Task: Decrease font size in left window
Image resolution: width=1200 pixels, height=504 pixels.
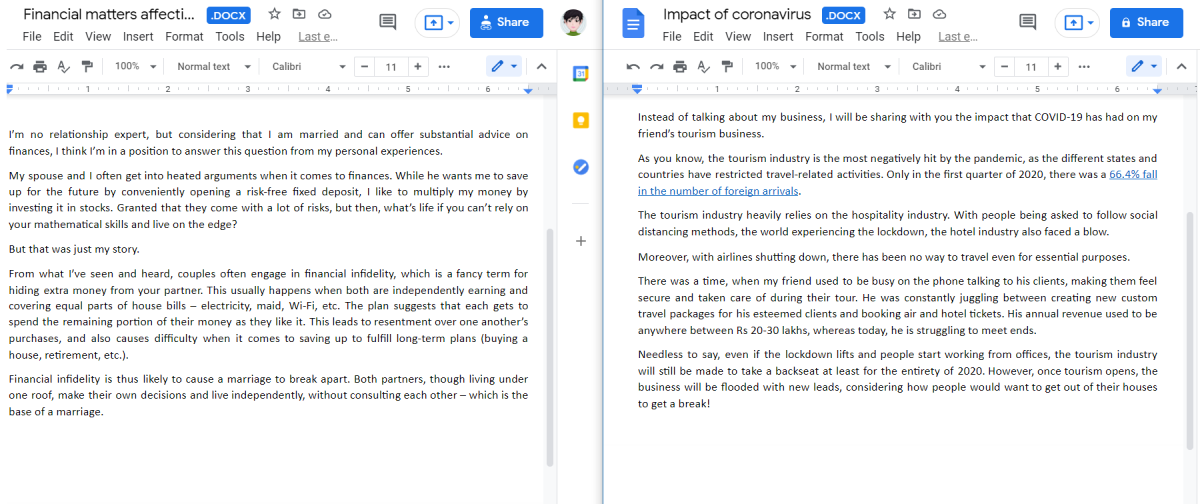Action: click(365, 67)
